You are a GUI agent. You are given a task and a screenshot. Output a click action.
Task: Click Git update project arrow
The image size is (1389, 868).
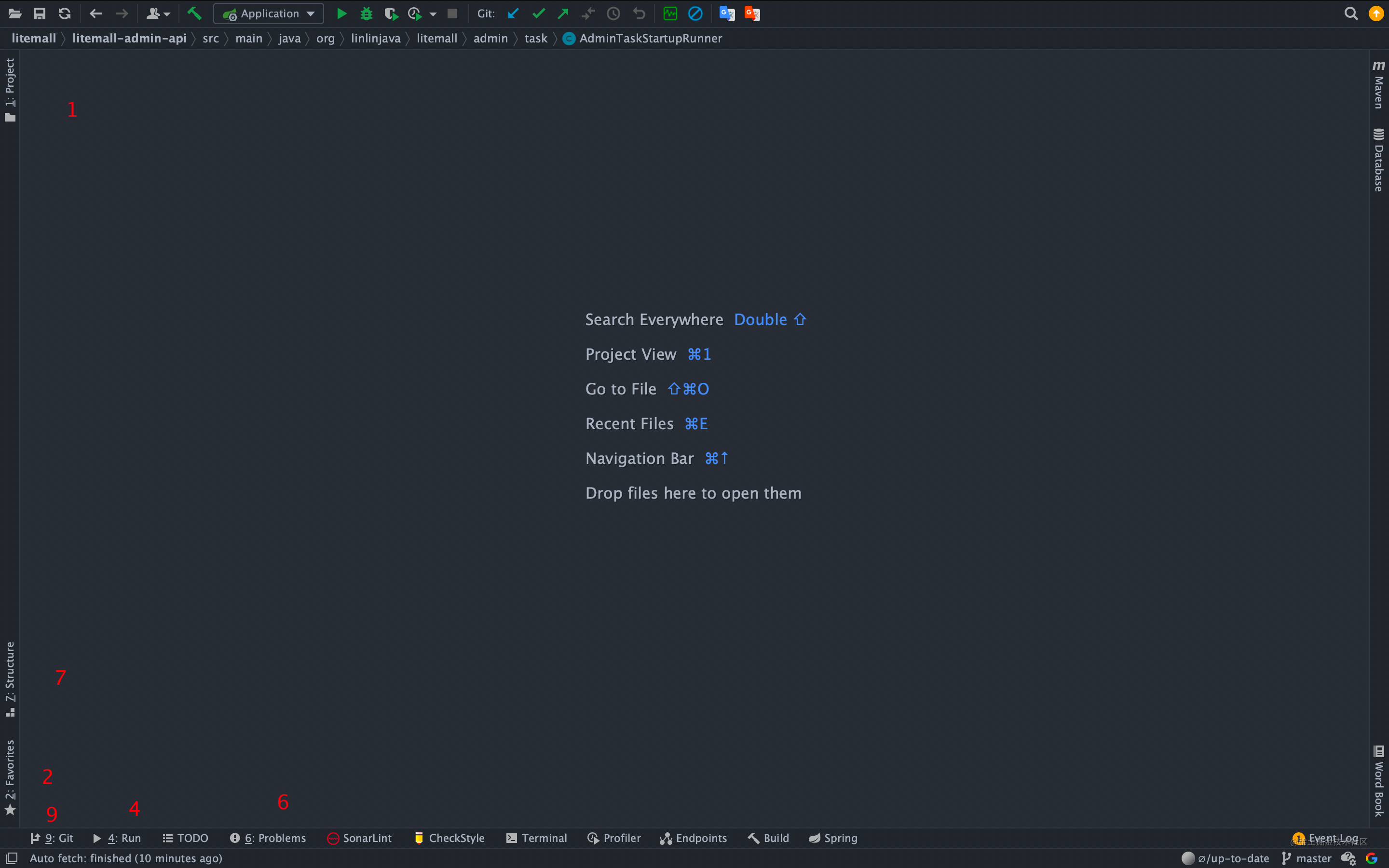click(513, 14)
